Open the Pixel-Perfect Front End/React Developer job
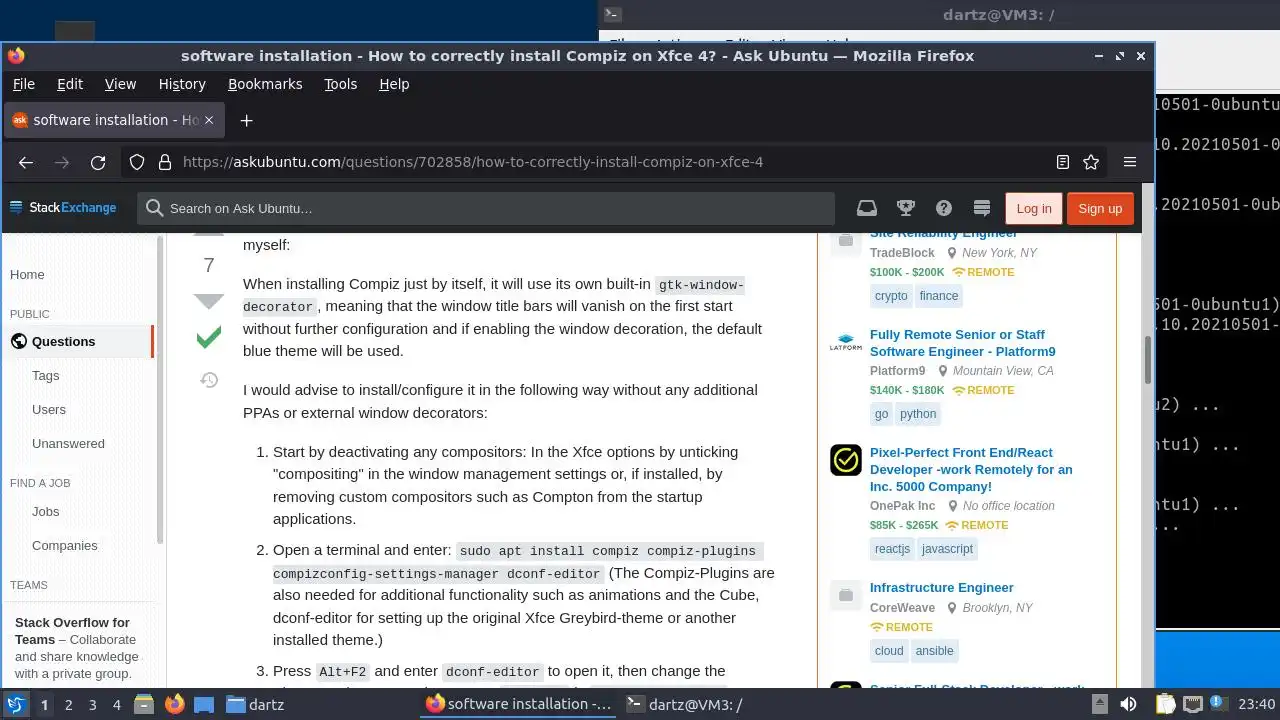This screenshot has height=720, width=1280. 971,470
